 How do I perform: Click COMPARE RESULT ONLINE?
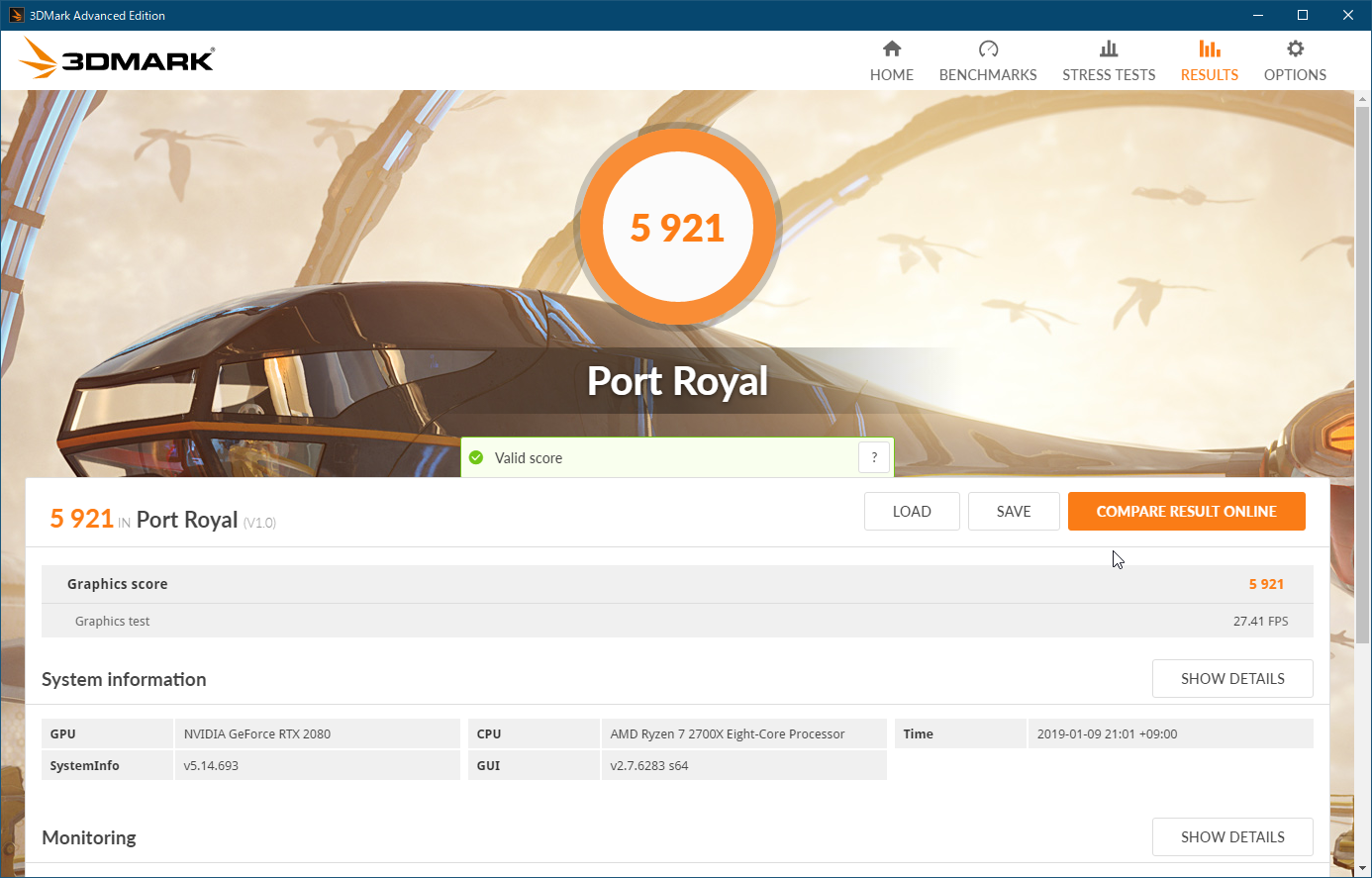1187,512
